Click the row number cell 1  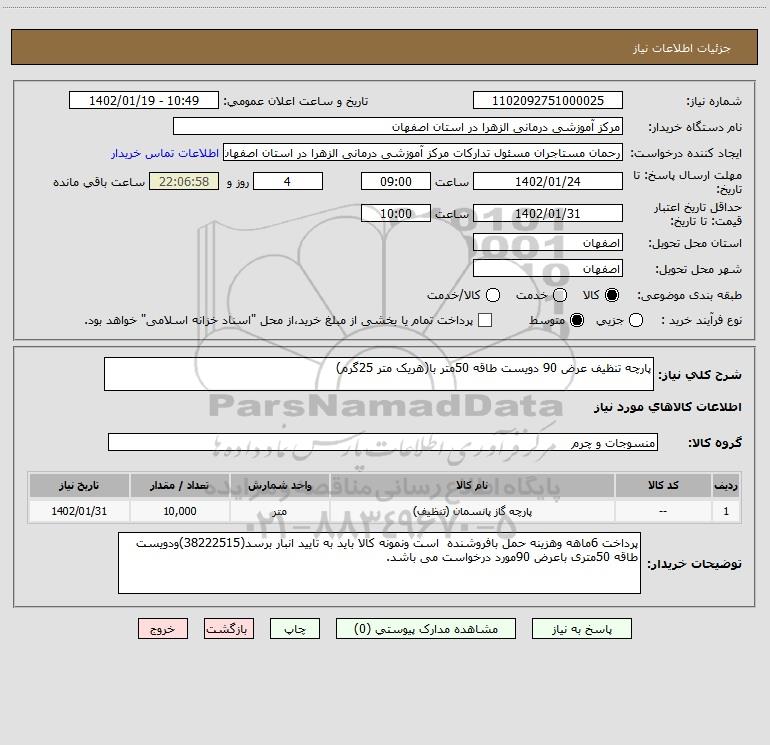coord(726,511)
